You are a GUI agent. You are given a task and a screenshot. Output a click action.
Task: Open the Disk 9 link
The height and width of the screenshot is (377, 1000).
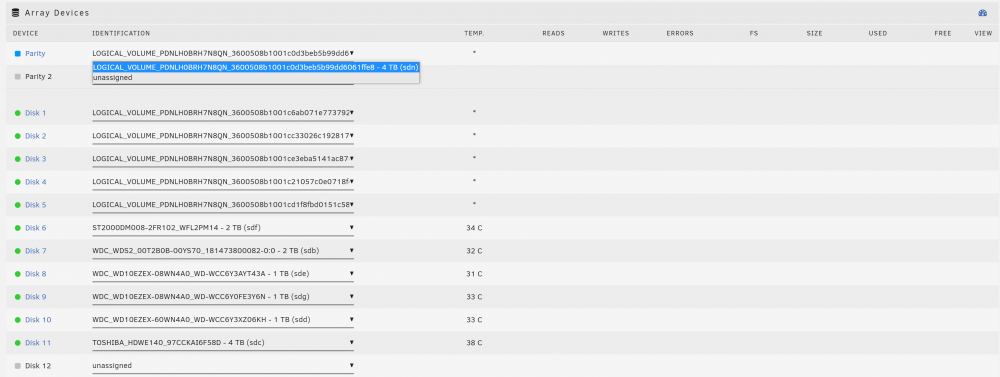click(x=36, y=297)
